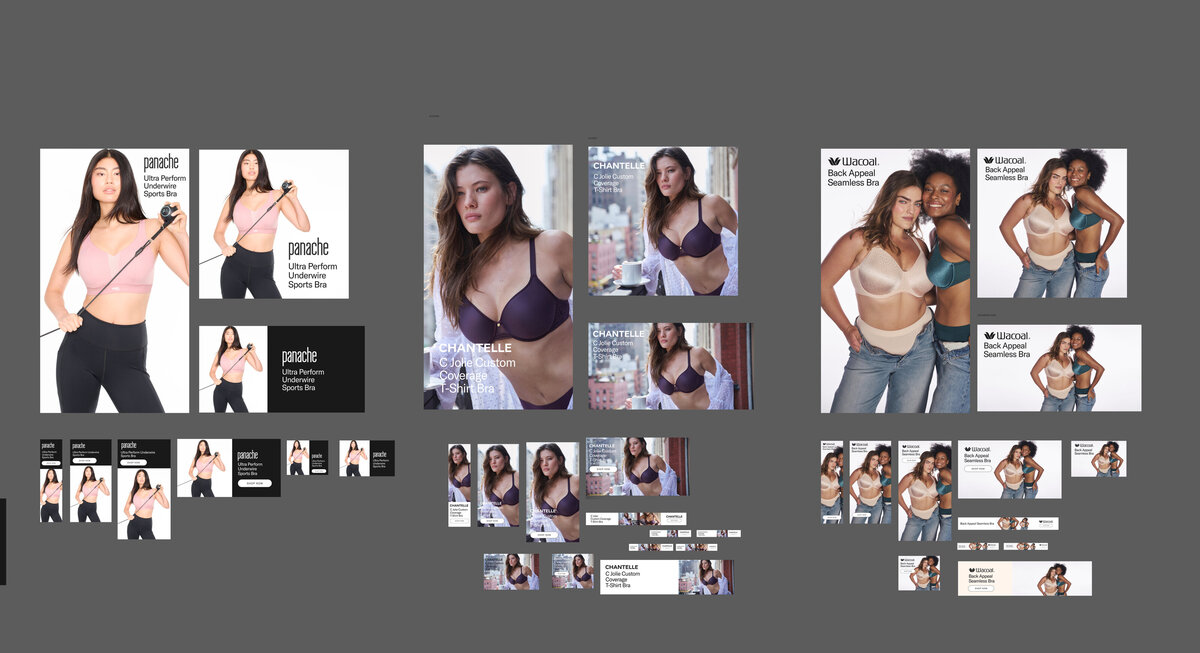The image size is (1200, 653).
Task: Select the narrowest small panache skyscraper ad
Action: click(x=51, y=481)
